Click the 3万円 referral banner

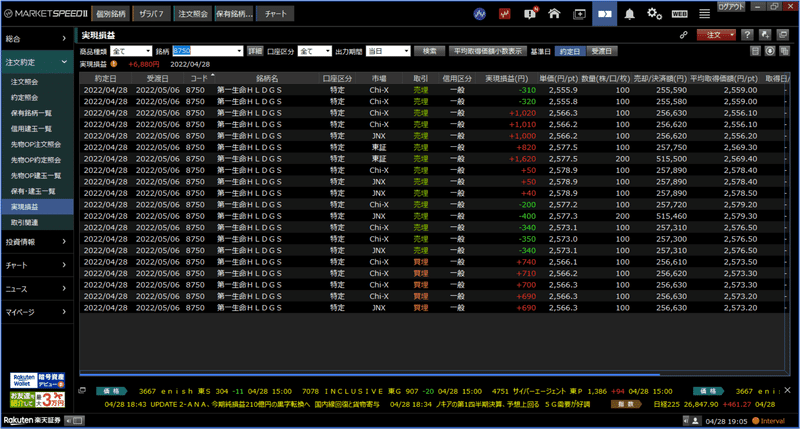37,399
